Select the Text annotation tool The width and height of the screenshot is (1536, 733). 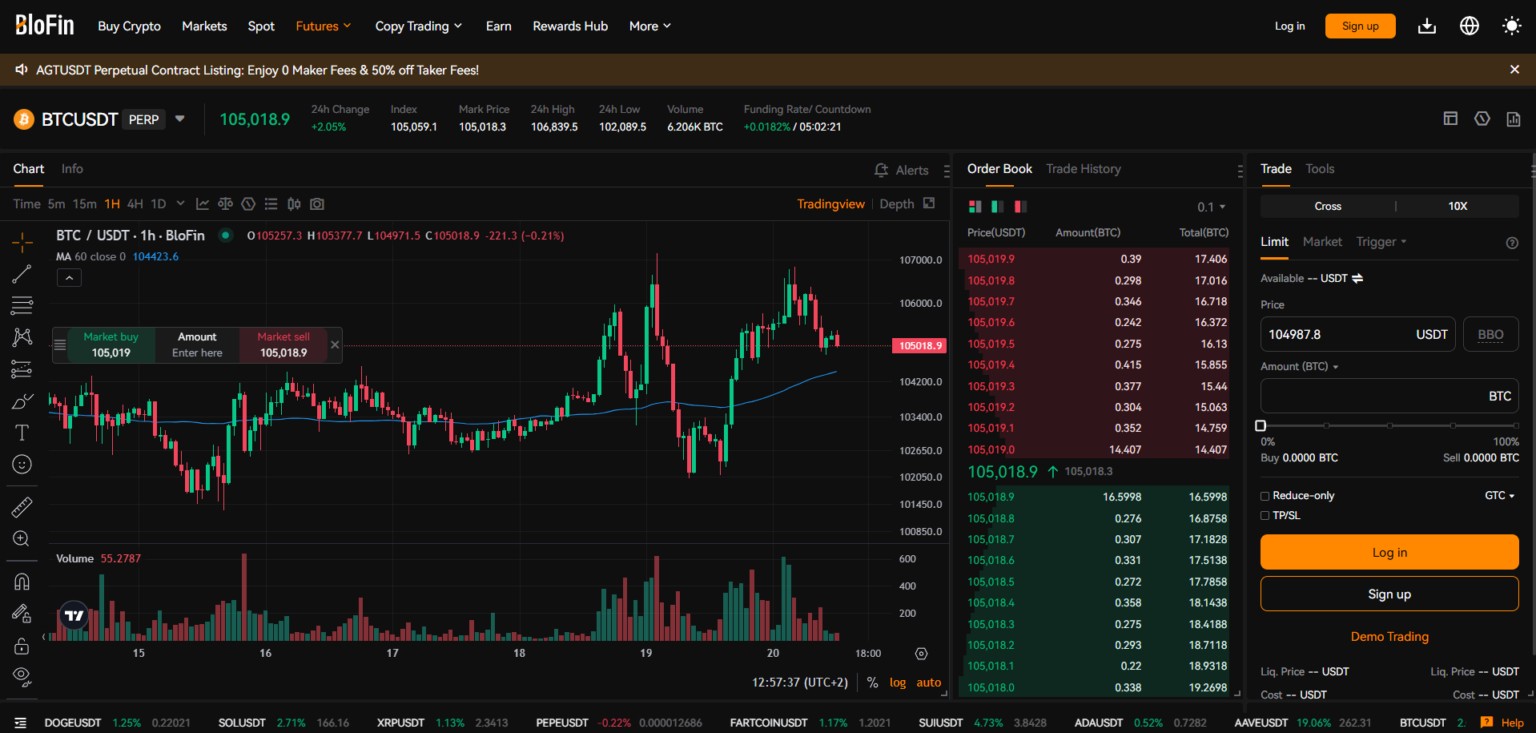[x=21, y=433]
